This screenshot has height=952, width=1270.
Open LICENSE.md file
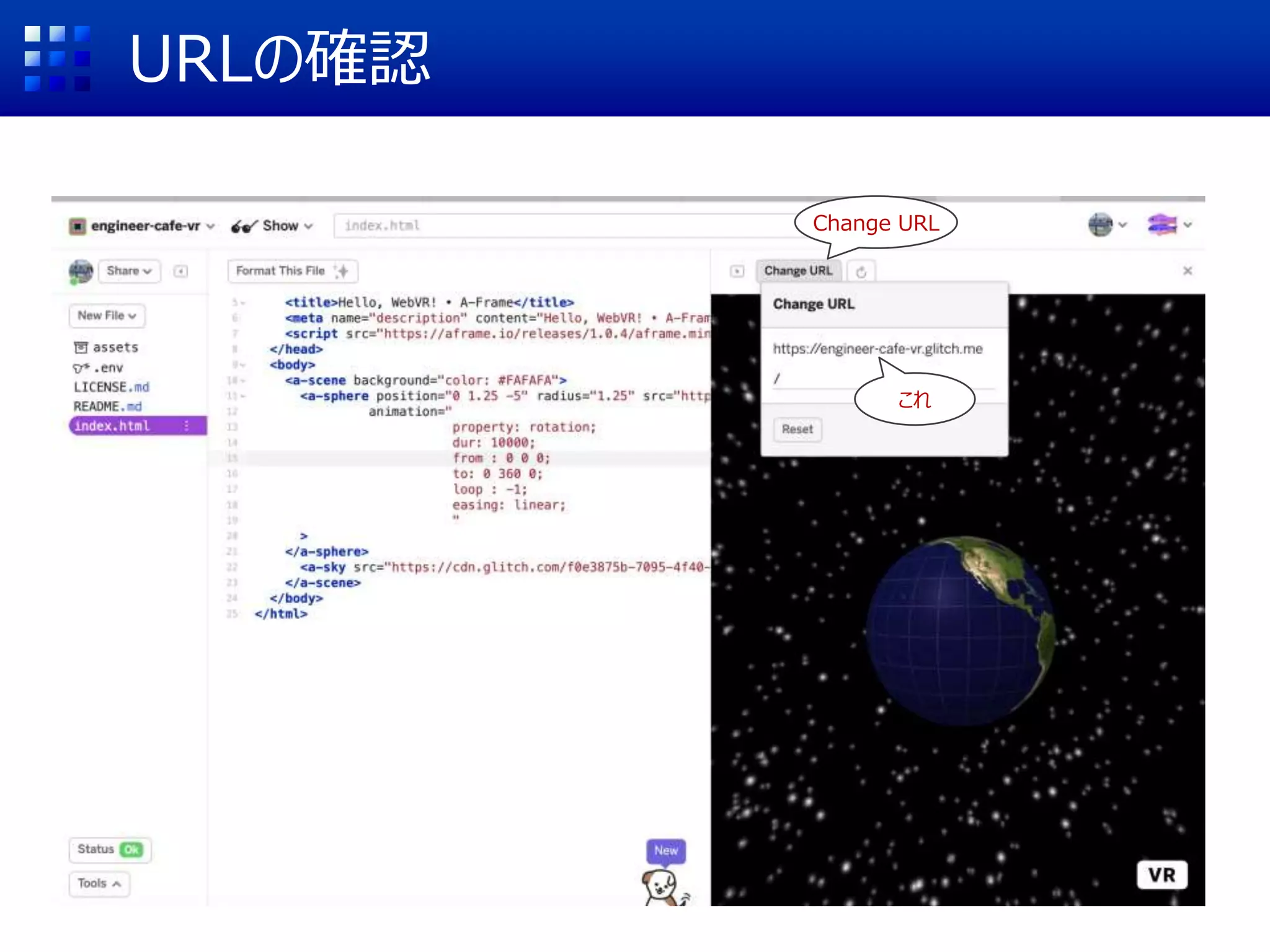pos(112,387)
